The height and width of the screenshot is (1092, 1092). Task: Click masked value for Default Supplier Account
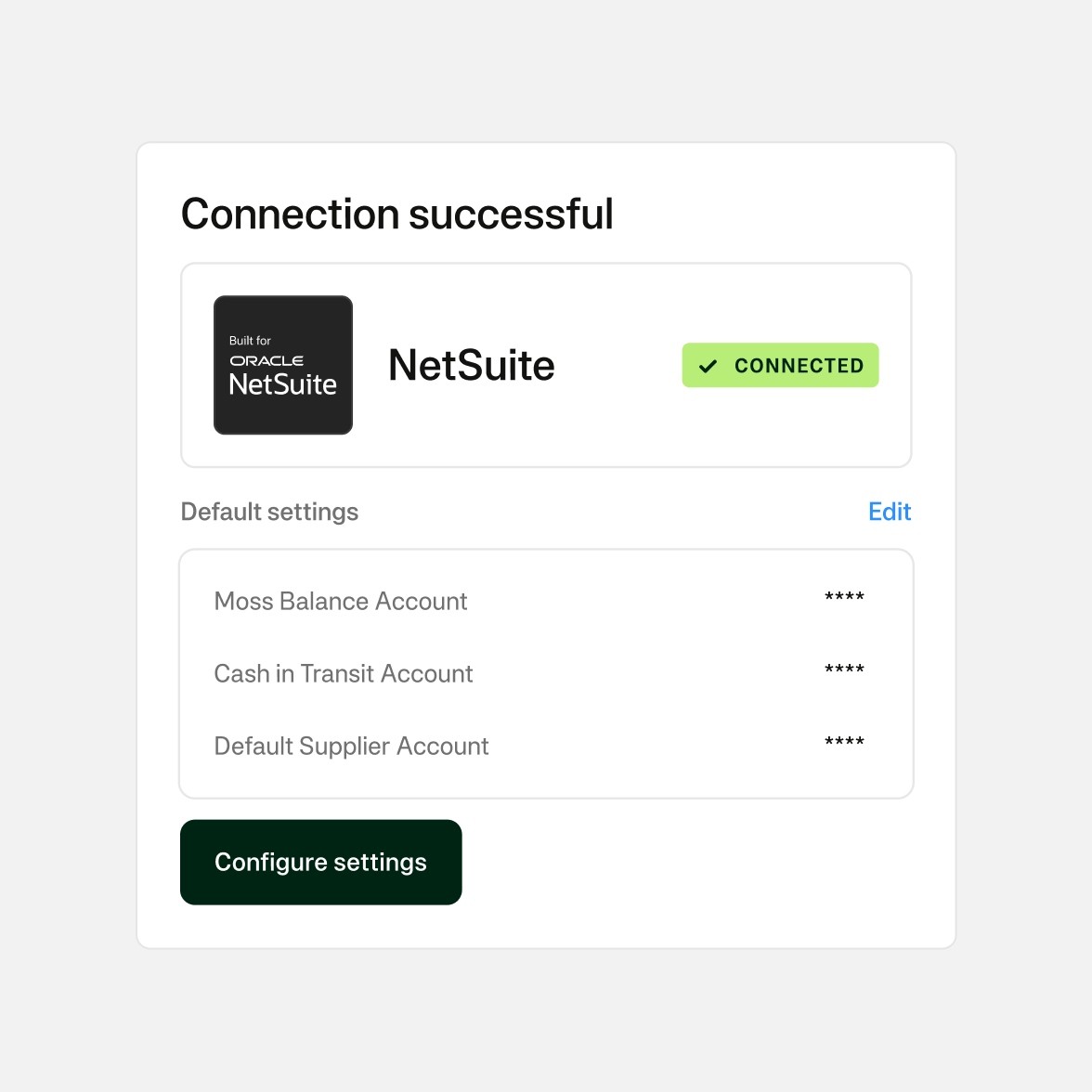pos(844,743)
